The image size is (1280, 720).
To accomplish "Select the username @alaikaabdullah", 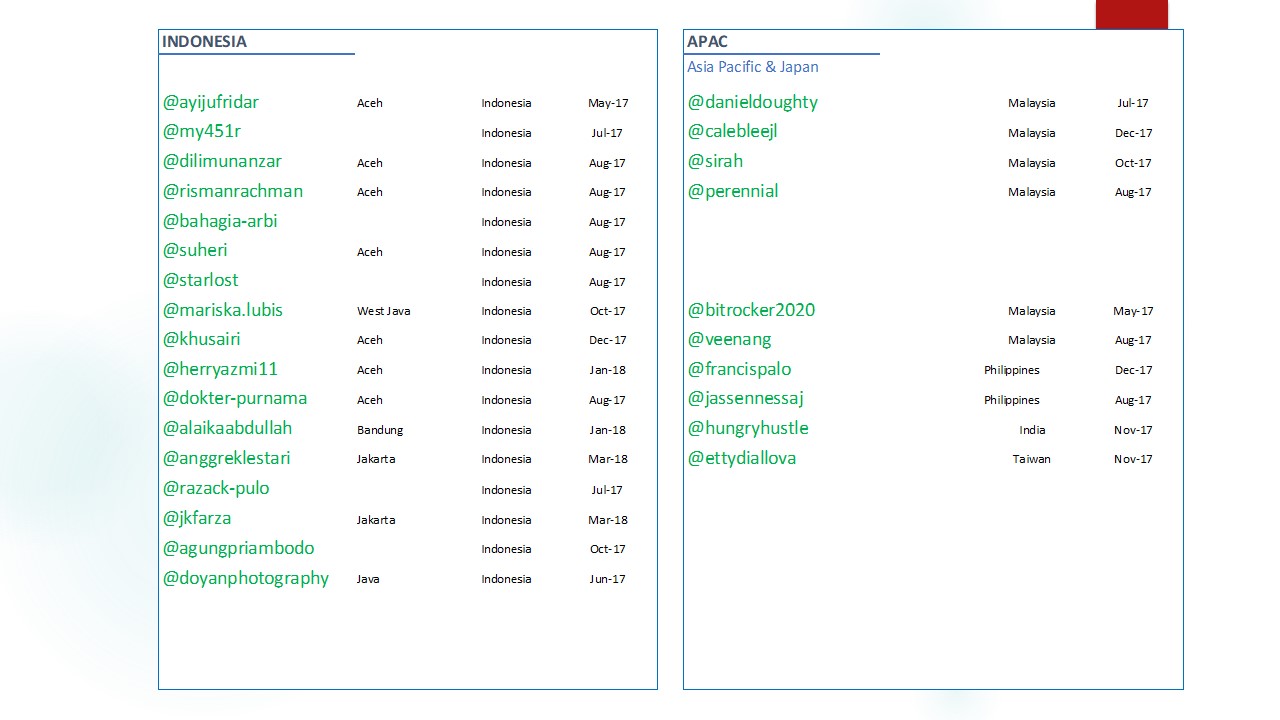I will [228, 428].
